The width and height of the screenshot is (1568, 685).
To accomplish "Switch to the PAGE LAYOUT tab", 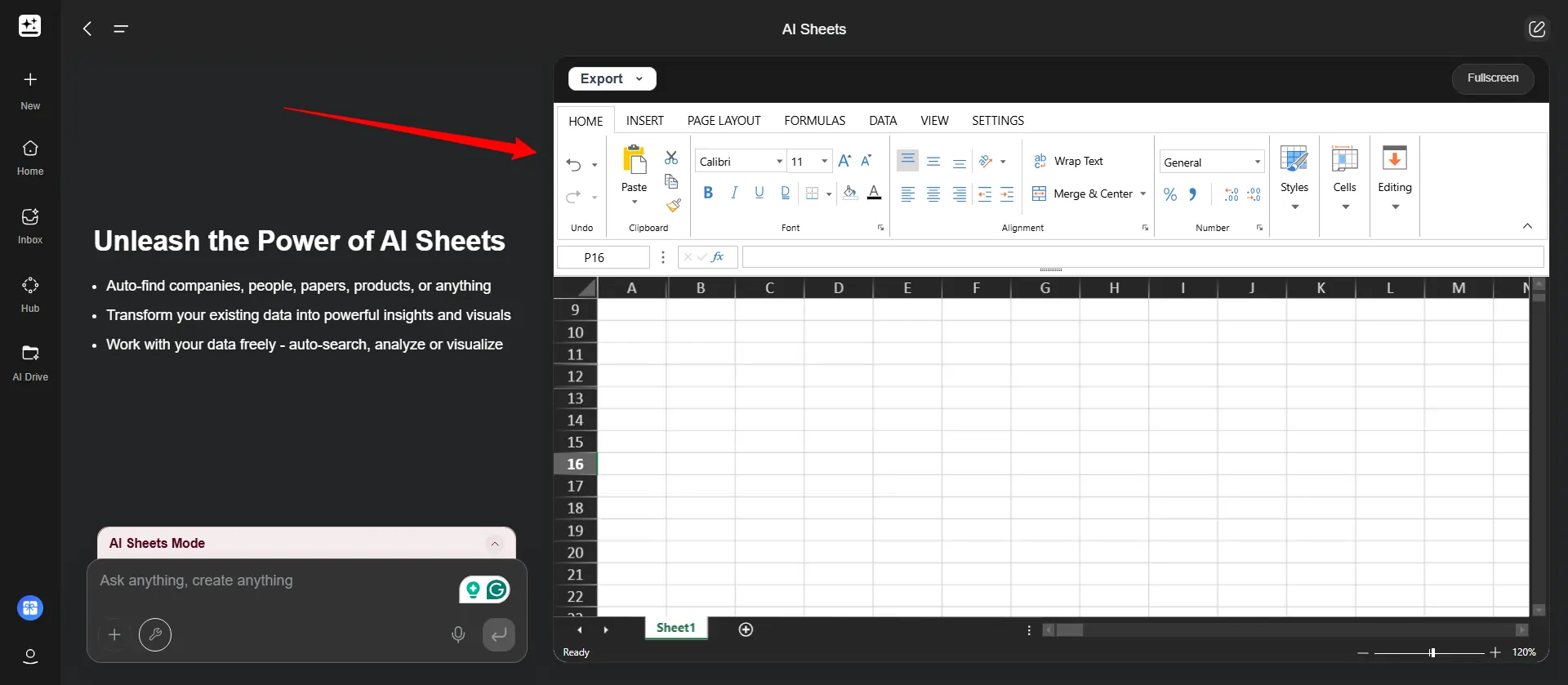I will [724, 121].
